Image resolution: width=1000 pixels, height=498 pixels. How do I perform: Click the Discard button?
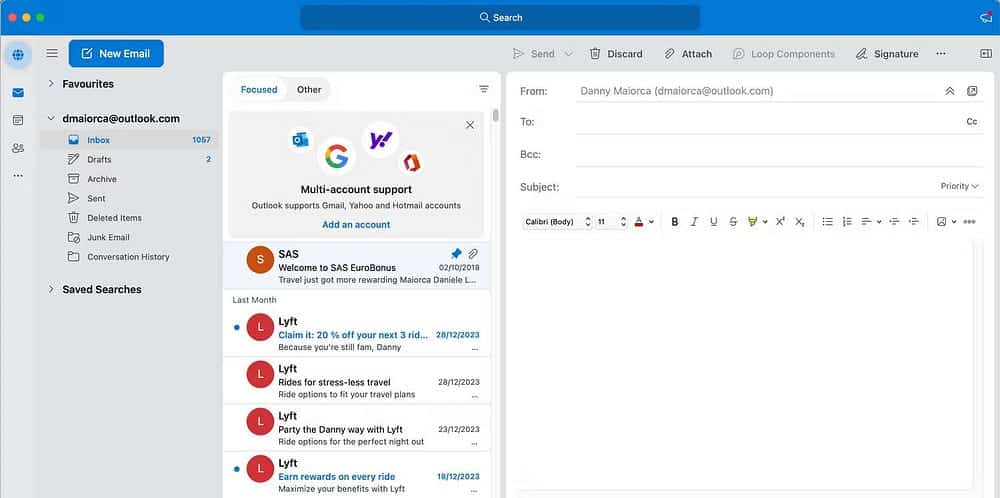tap(616, 54)
